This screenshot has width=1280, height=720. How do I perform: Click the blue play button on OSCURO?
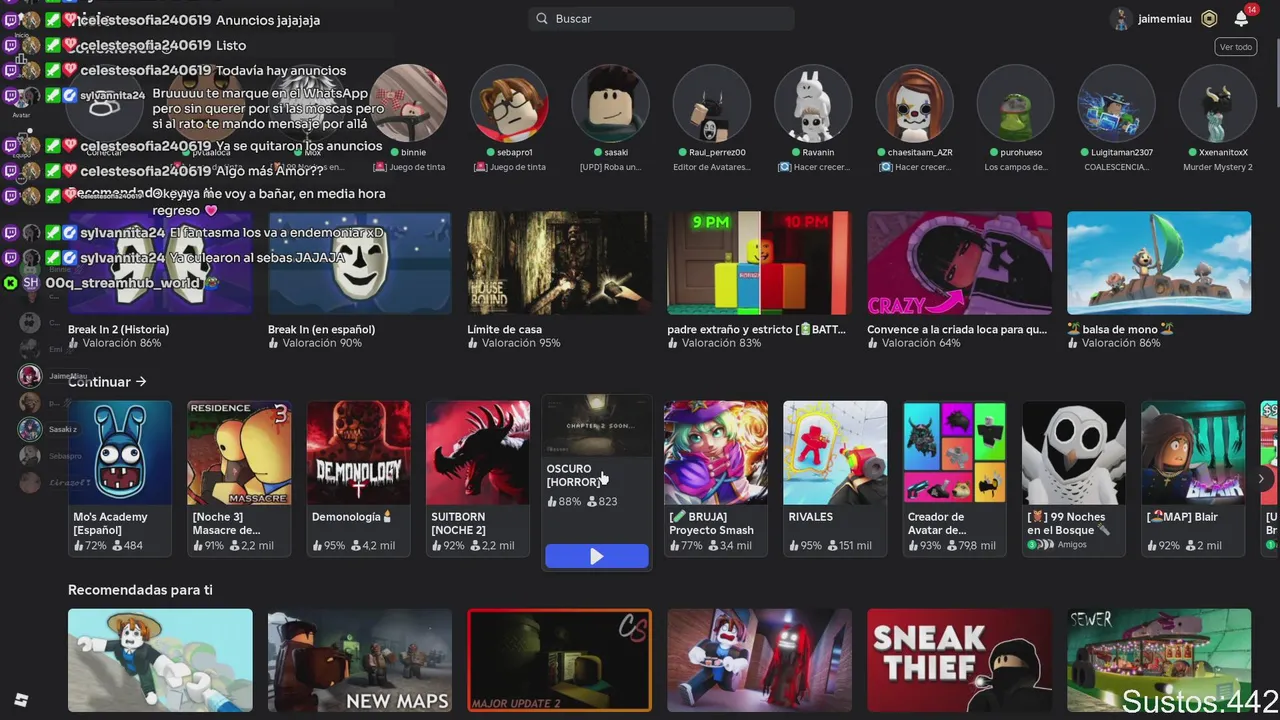click(x=597, y=556)
